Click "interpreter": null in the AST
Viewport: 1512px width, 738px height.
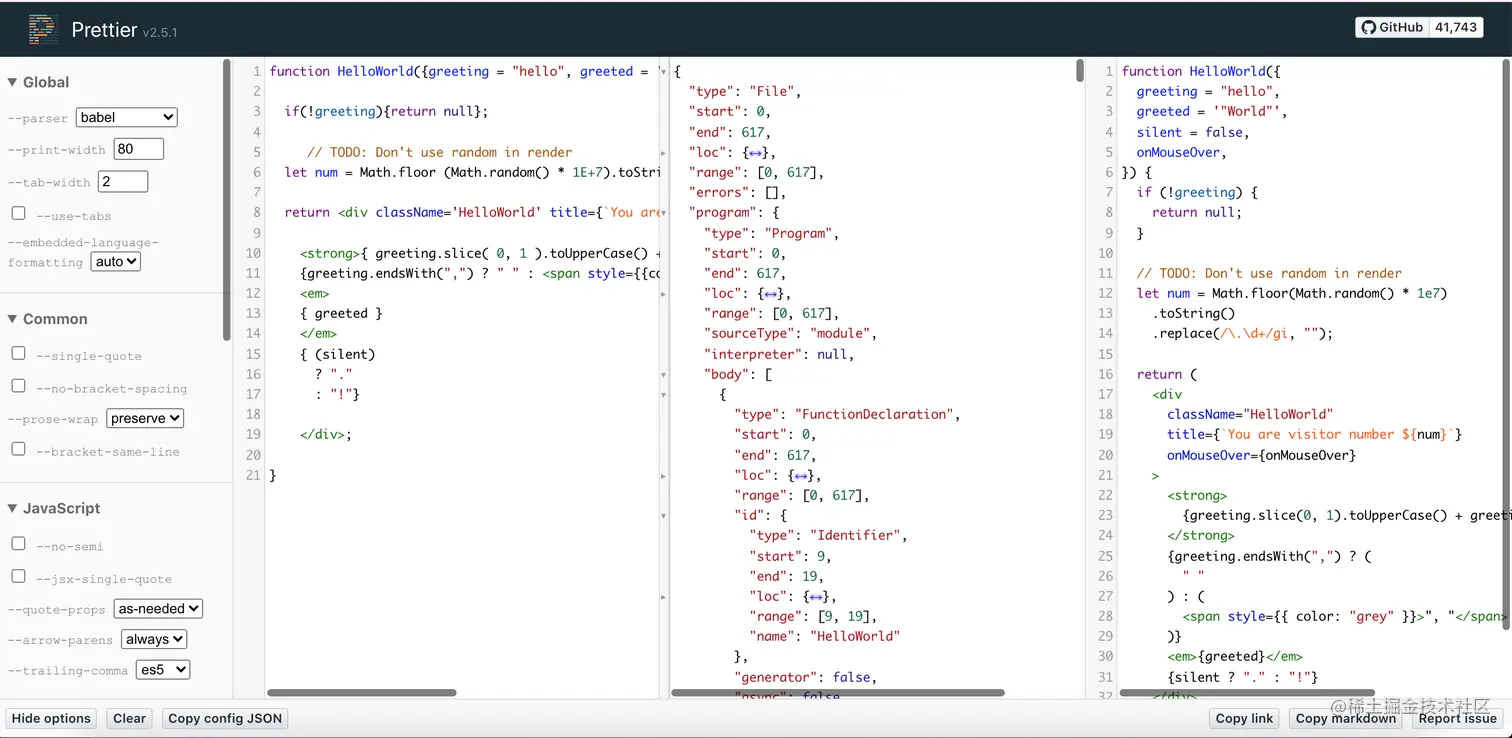click(x=778, y=354)
